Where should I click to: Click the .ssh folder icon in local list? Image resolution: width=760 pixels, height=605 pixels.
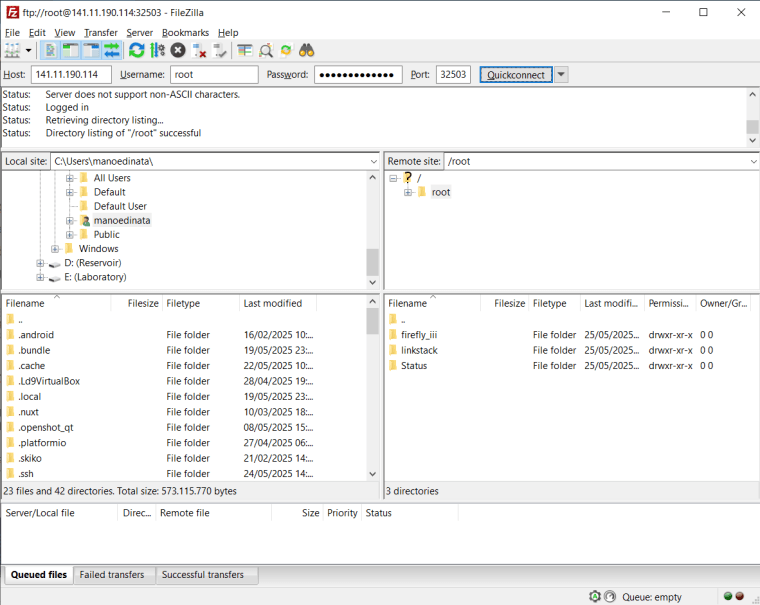(x=11, y=474)
